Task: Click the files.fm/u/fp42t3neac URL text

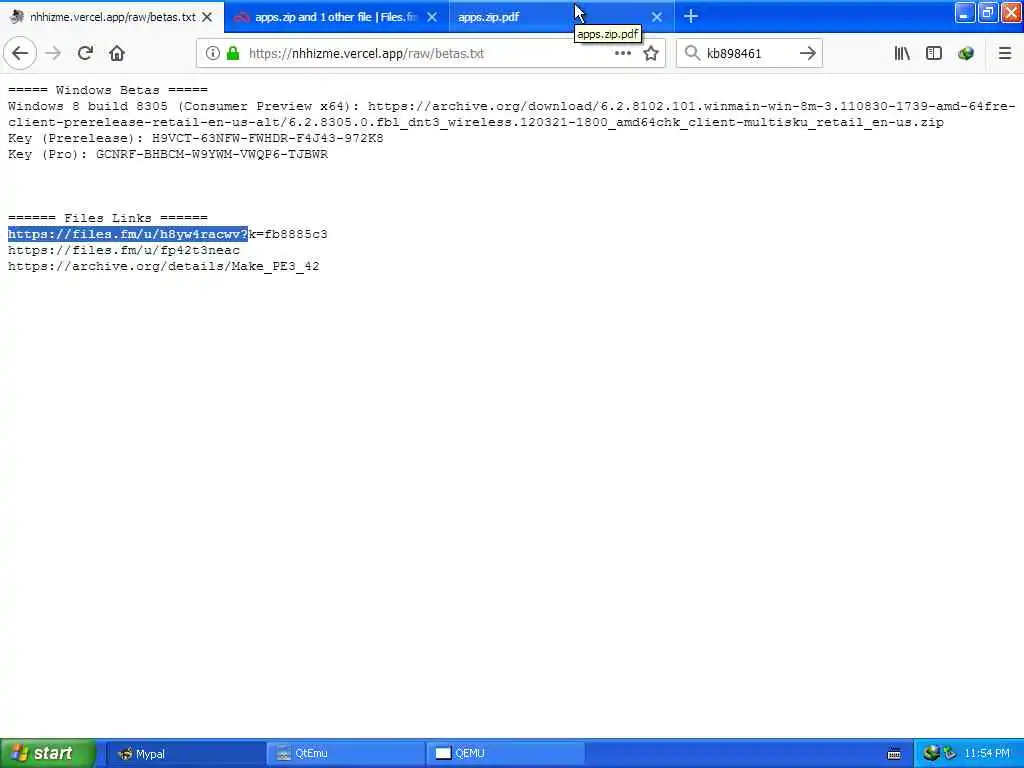Action: tap(124, 250)
